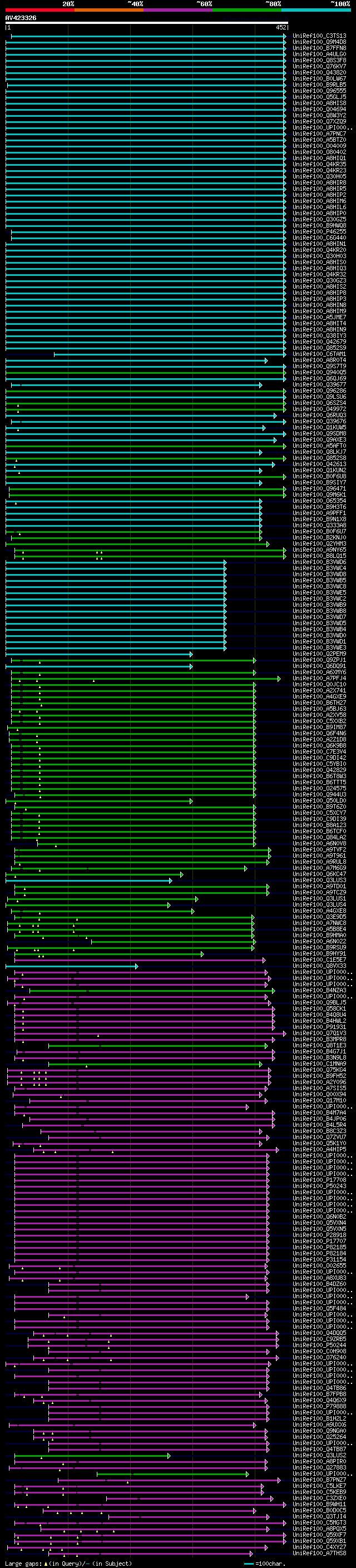356x1568 pixels.
Task: Select the label UniRef100_A9TVF2
Action: tap(319, 850)
